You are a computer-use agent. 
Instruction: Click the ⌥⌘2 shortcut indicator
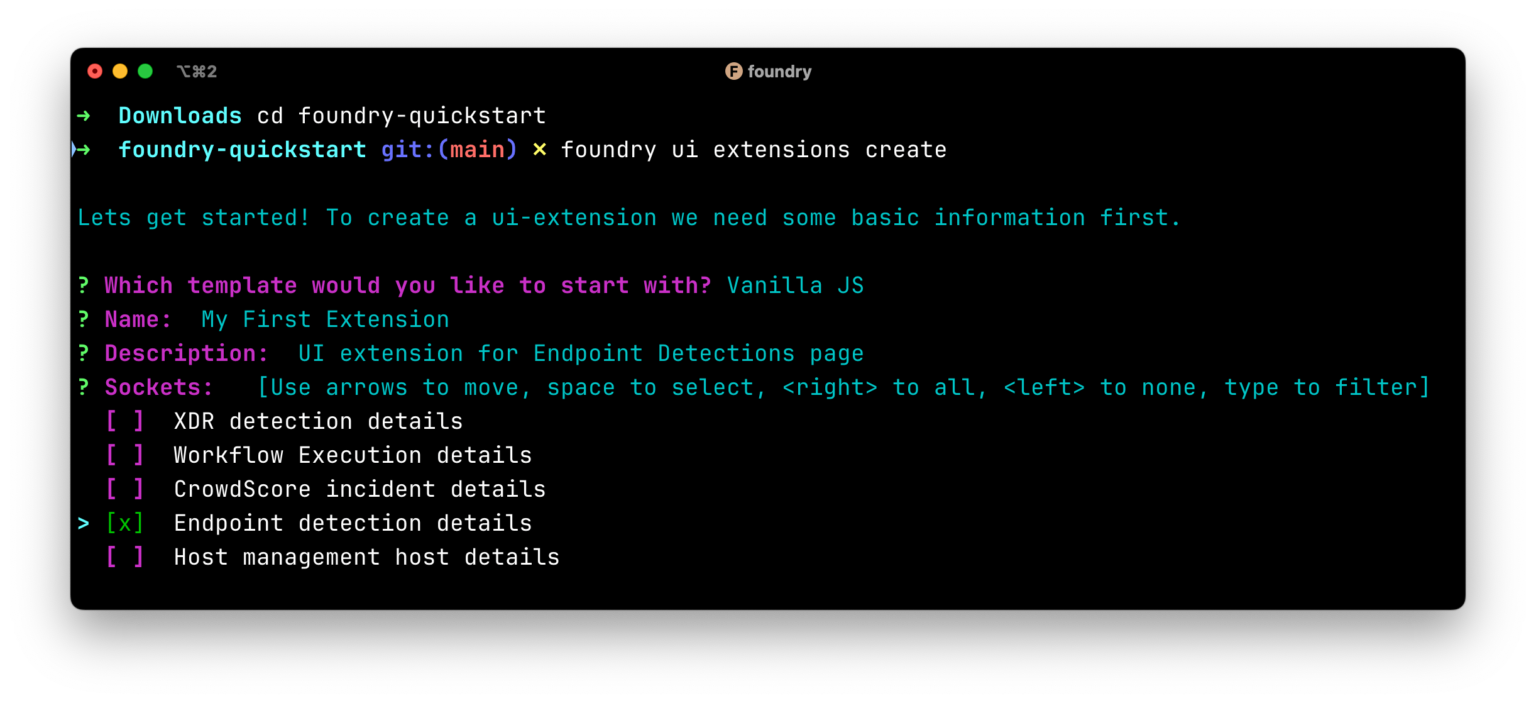196,71
